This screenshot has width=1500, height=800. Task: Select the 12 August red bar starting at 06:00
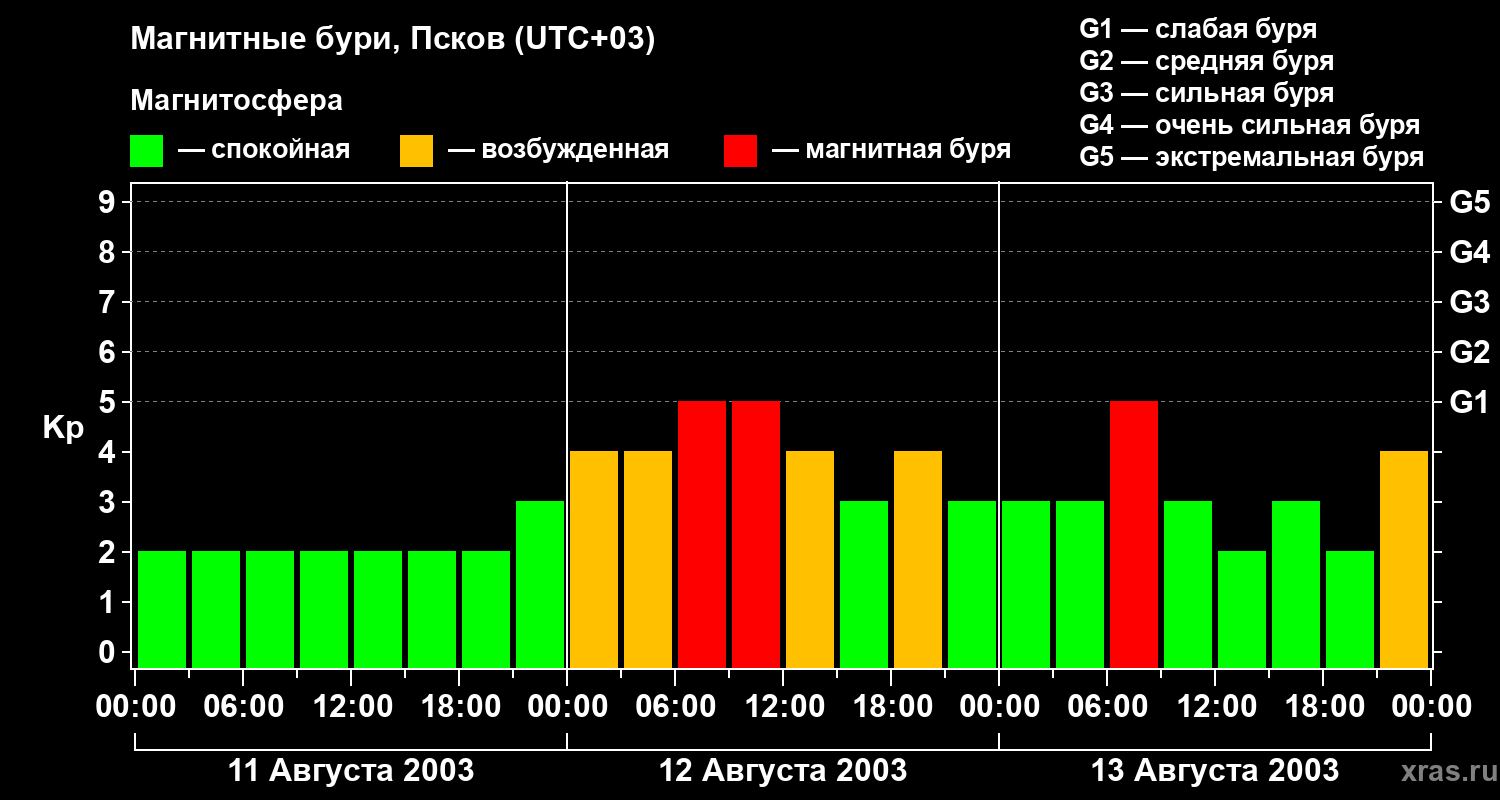[x=702, y=534]
